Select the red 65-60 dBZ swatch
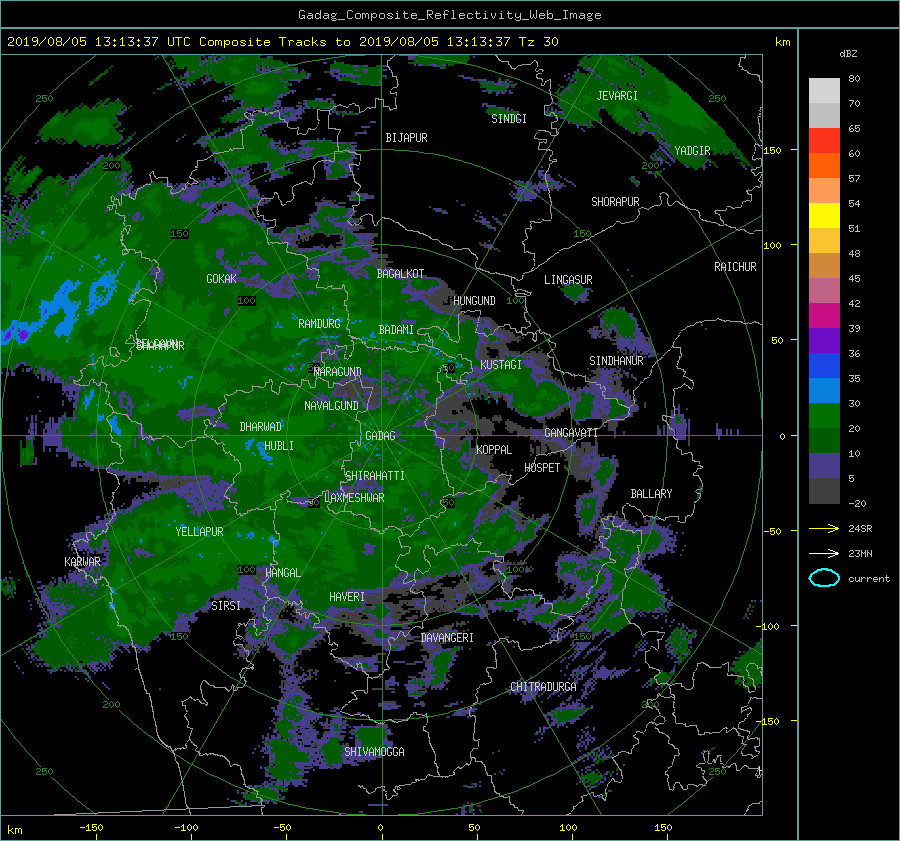This screenshot has height=841, width=900. (824, 140)
